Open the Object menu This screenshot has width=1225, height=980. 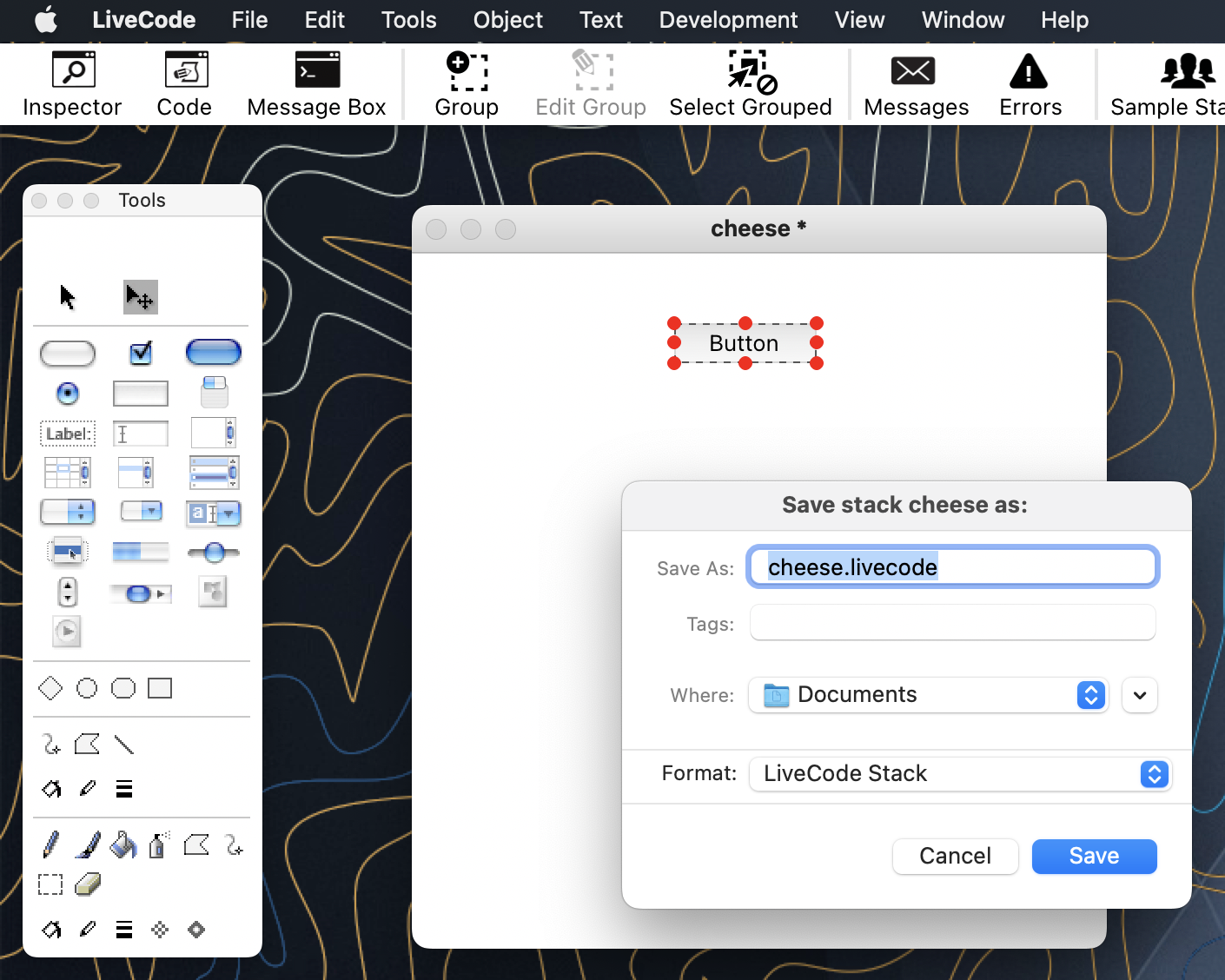coord(508,20)
